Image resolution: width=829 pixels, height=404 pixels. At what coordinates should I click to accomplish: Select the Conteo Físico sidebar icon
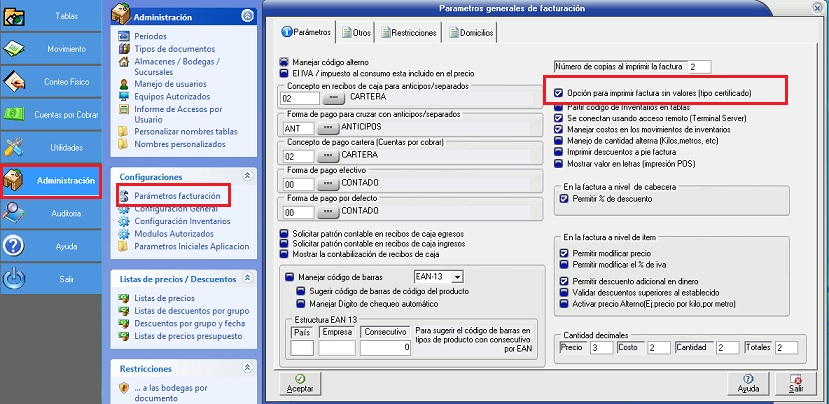(17, 82)
